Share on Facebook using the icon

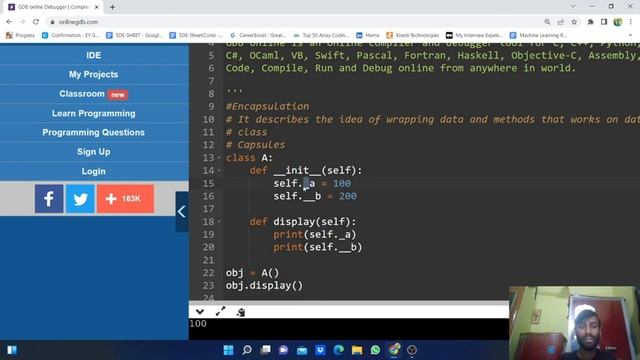point(49,199)
